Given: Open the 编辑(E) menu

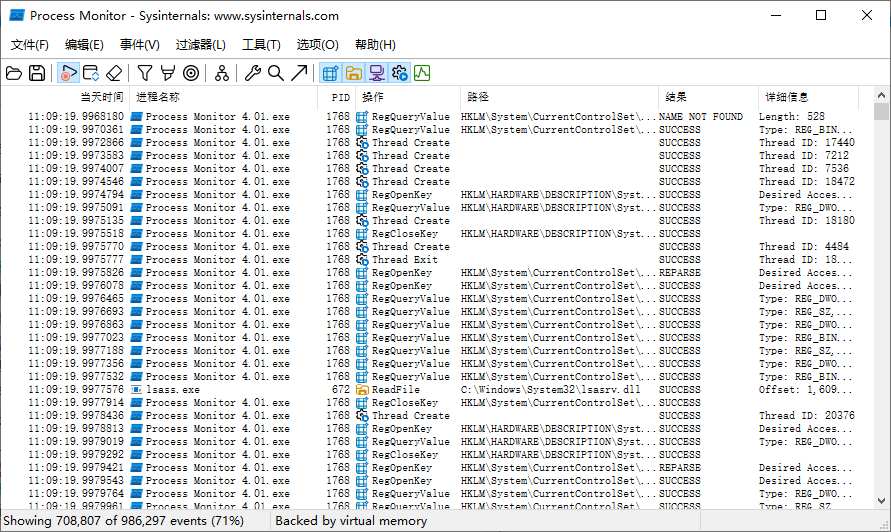Looking at the screenshot, I should coord(84,44).
